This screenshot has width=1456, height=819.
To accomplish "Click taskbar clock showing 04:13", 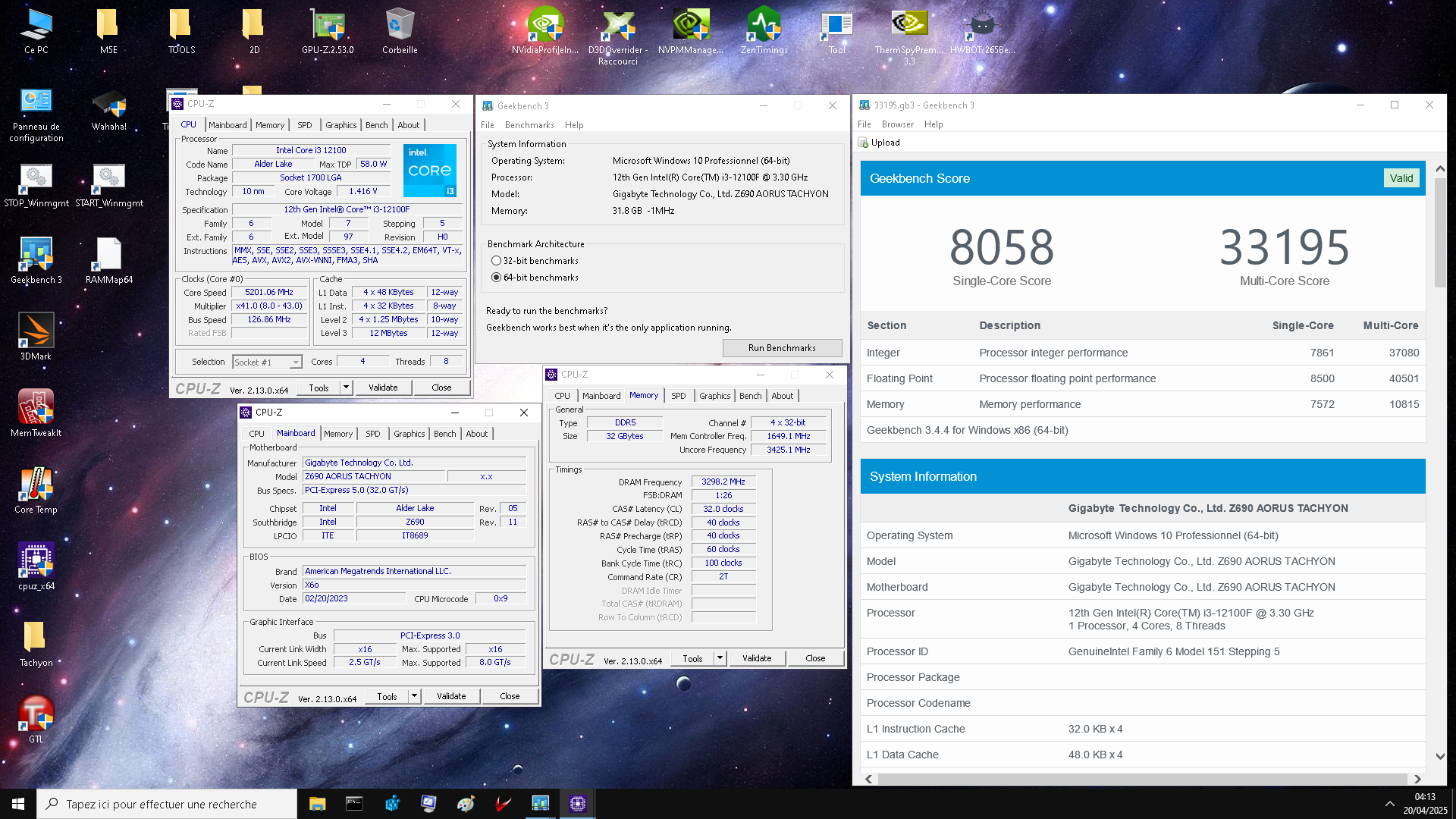I will (x=1425, y=804).
